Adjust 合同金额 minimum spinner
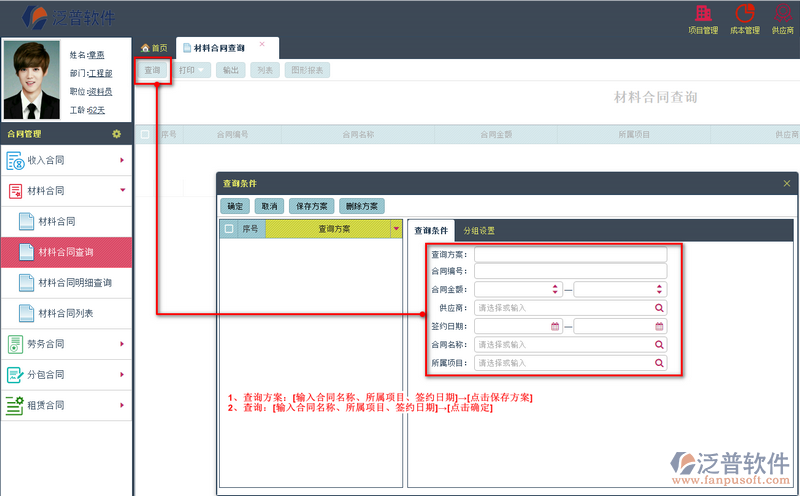 pyautogui.click(x=555, y=289)
